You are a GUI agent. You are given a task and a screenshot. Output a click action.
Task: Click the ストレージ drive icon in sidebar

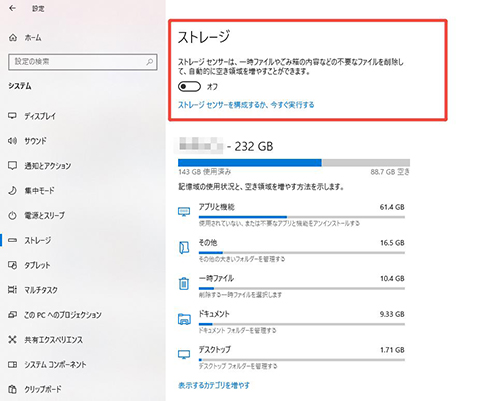(x=12, y=240)
